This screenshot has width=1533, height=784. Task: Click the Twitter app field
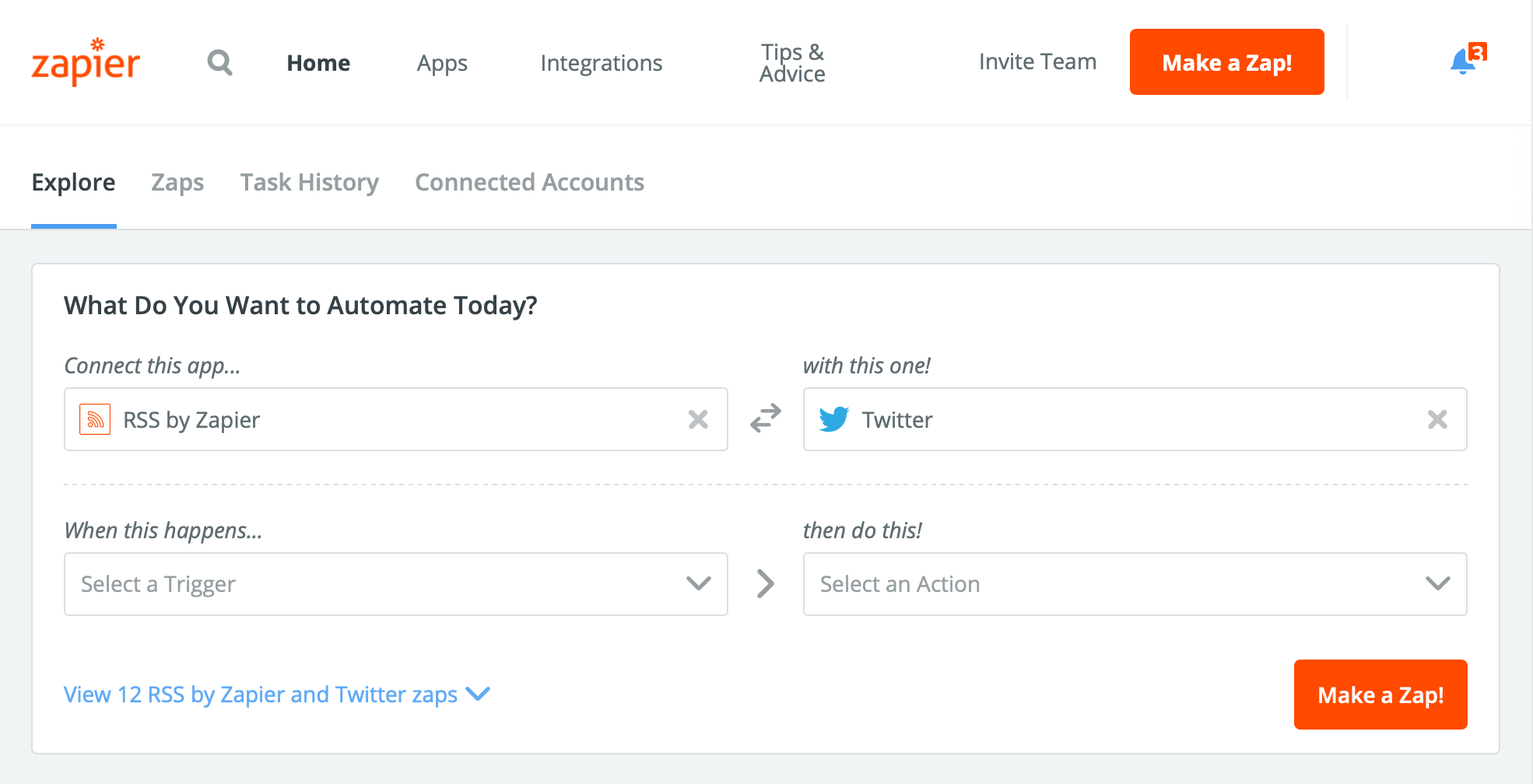point(1135,419)
